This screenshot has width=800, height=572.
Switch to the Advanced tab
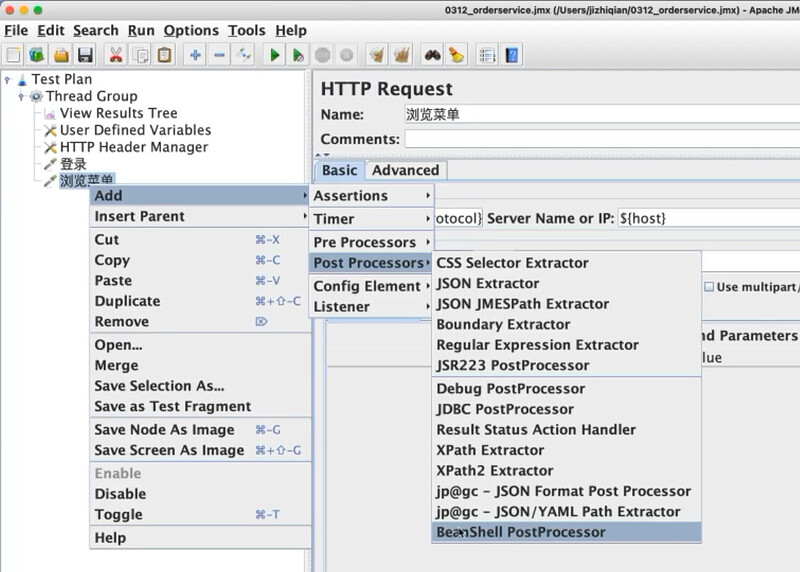[x=406, y=170]
